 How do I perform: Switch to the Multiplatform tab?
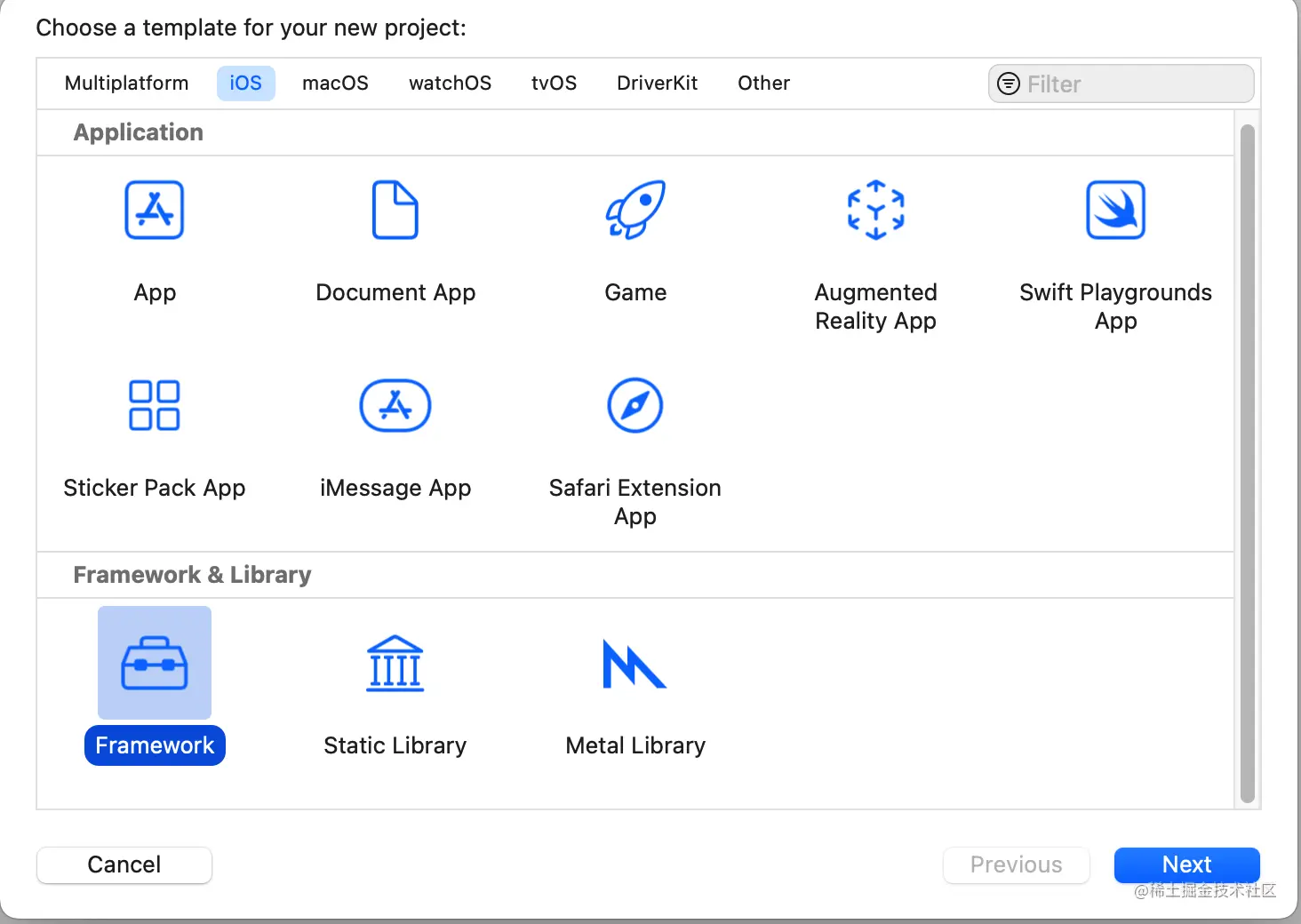(x=127, y=84)
